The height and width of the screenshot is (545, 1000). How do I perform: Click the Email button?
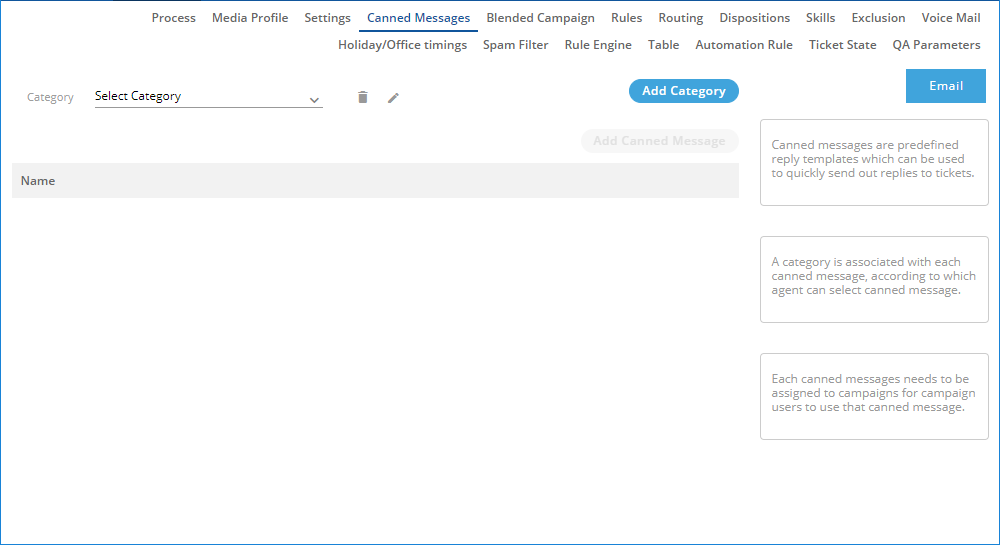pos(946,86)
